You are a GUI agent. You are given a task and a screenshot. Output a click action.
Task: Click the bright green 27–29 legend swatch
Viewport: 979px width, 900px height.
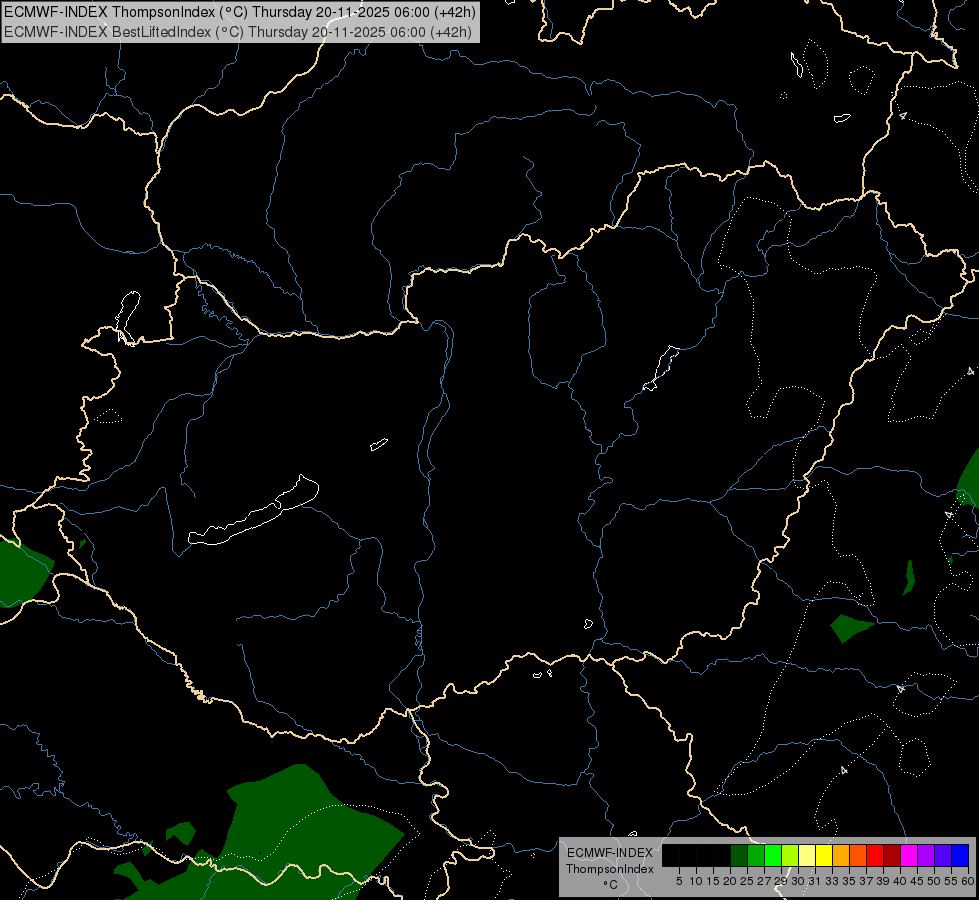point(773,855)
